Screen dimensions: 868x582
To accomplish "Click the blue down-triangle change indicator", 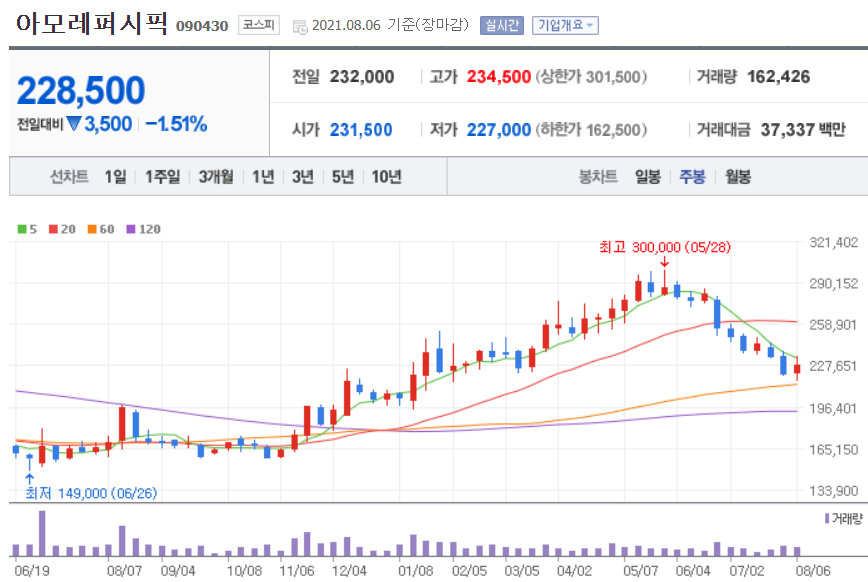I will [x=74, y=123].
